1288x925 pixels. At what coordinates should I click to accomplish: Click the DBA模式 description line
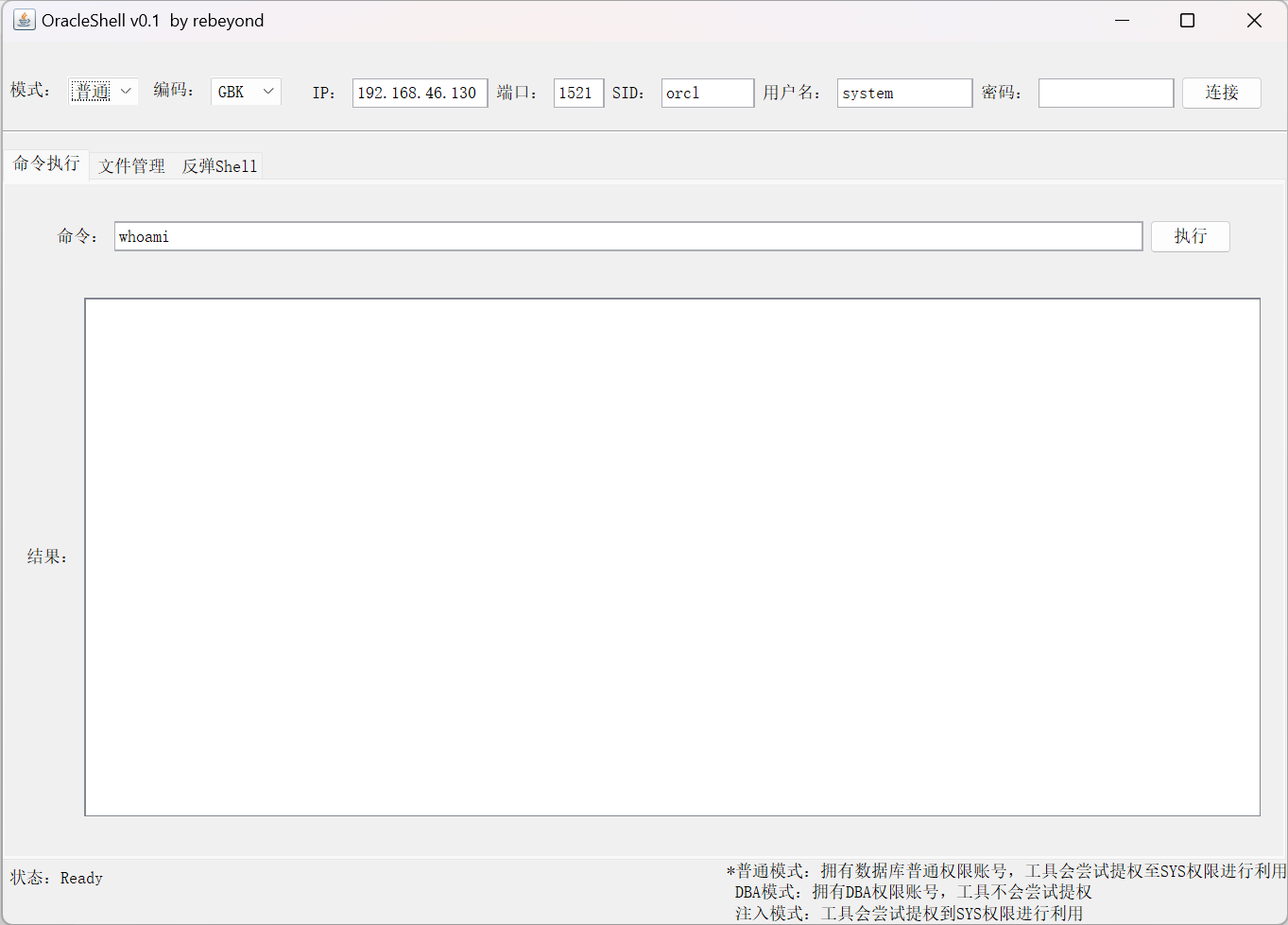click(x=913, y=892)
